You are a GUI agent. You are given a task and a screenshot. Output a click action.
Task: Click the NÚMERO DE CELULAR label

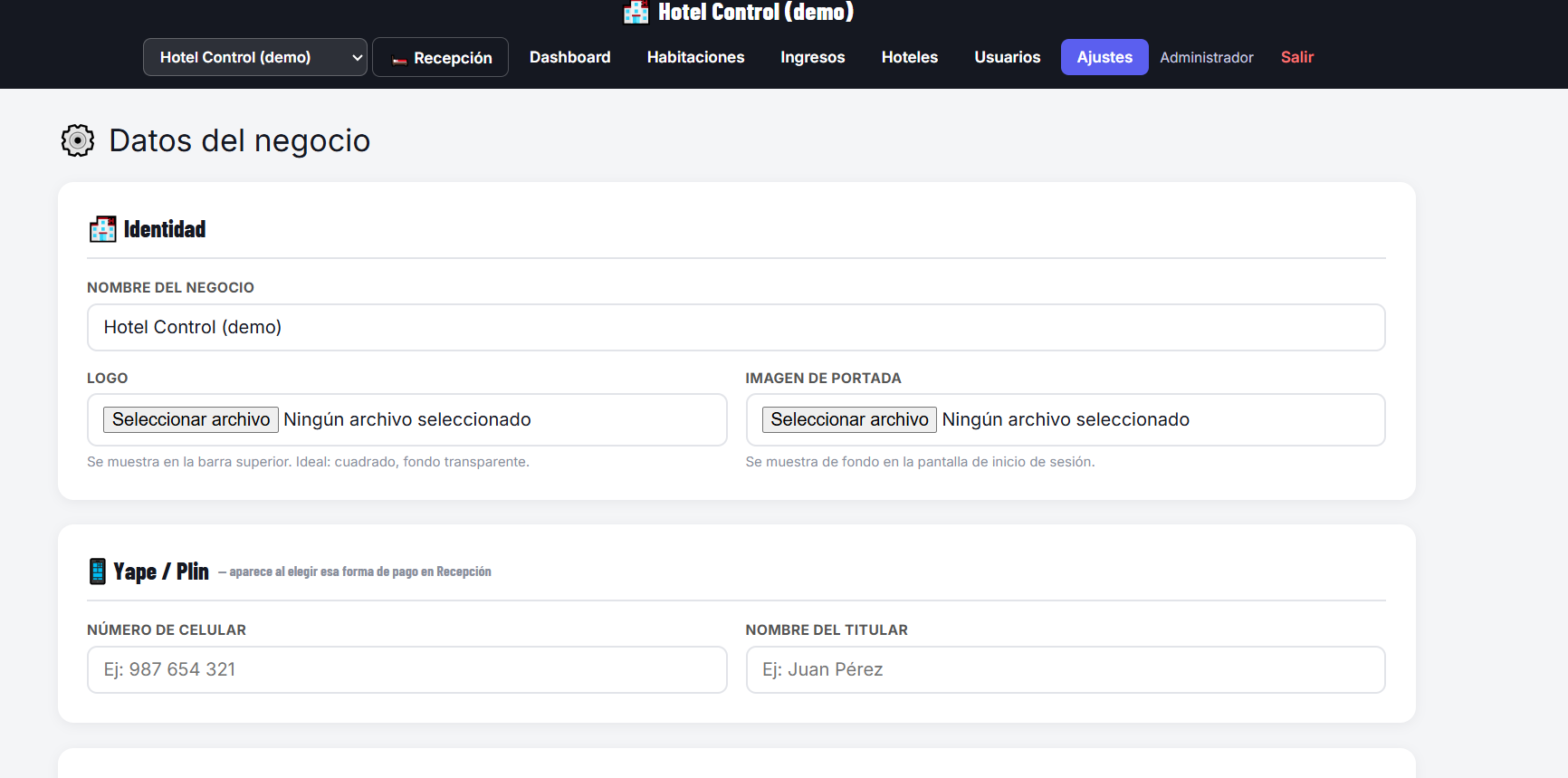click(x=167, y=630)
